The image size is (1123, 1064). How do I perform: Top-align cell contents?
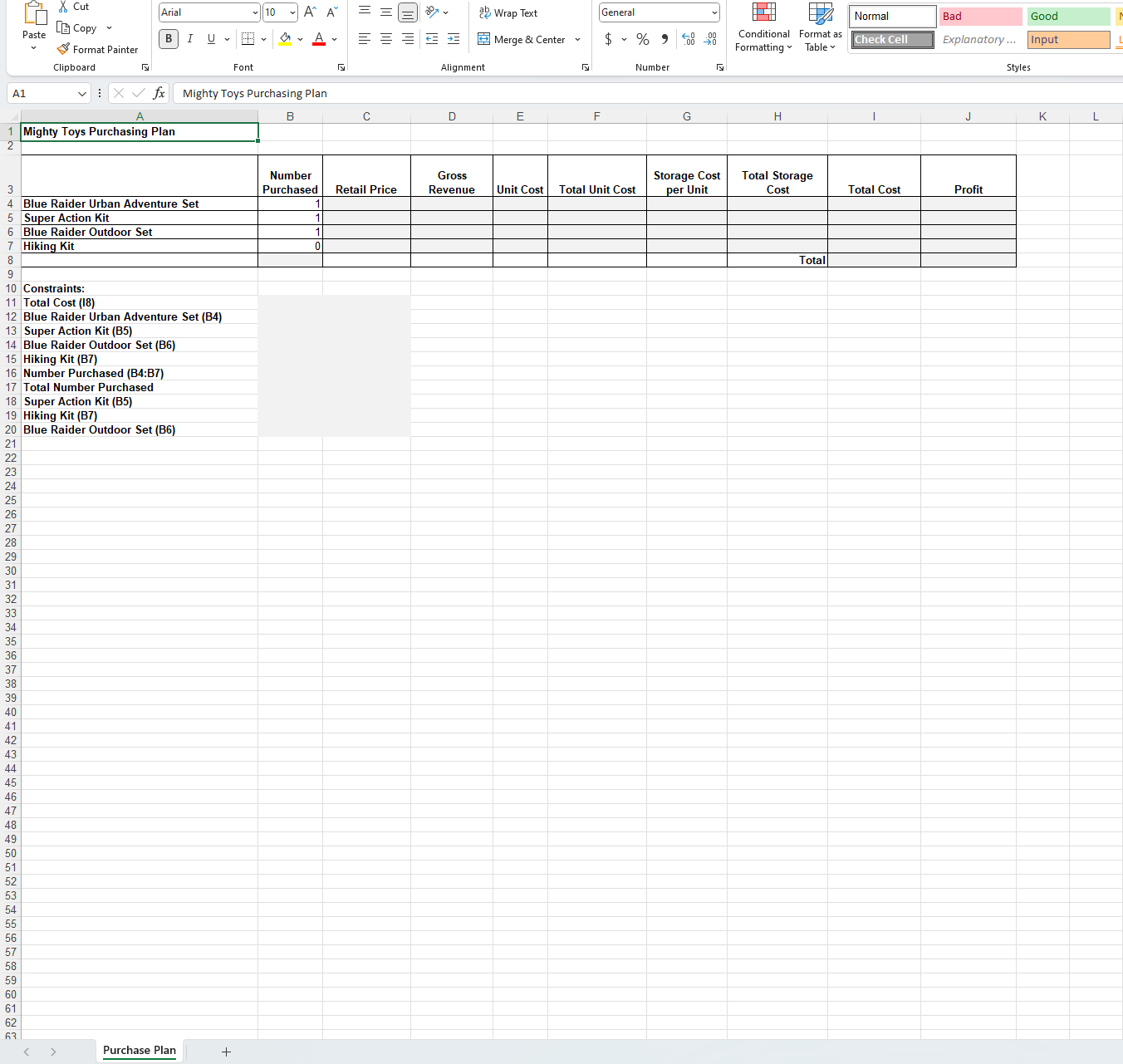[365, 12]
